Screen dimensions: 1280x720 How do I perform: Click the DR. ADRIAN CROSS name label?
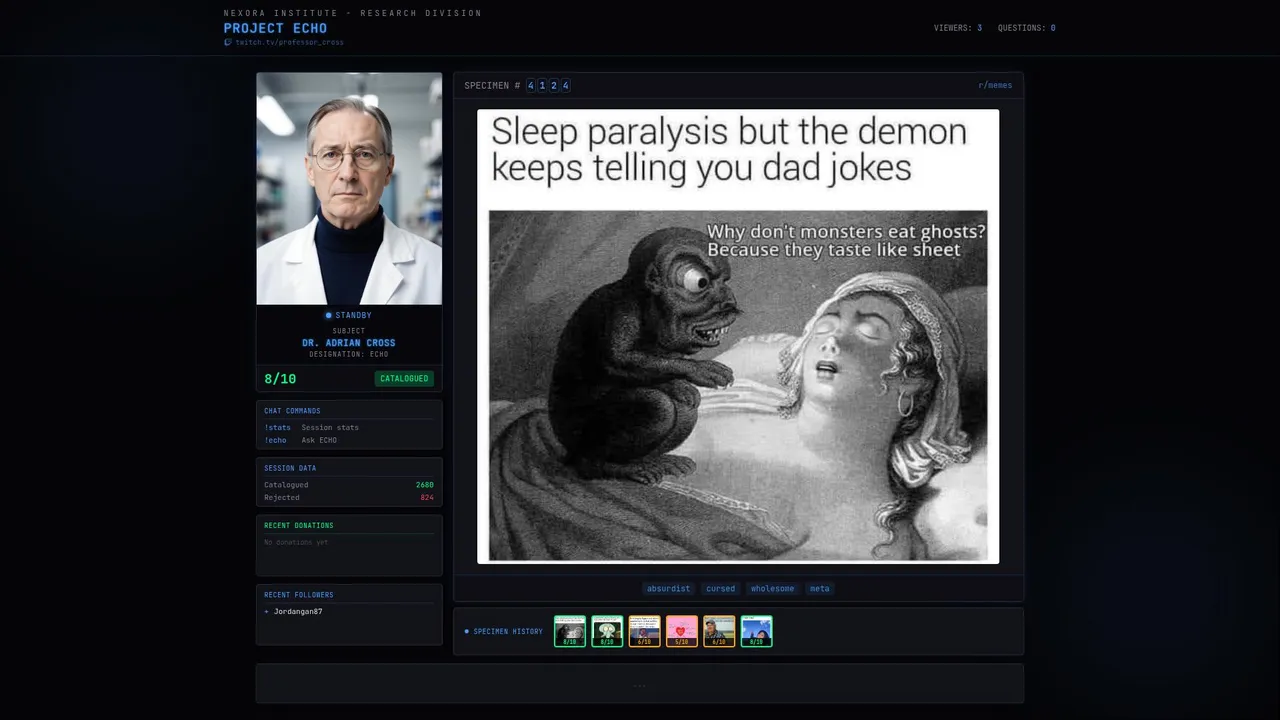click(x=349, y=343)
